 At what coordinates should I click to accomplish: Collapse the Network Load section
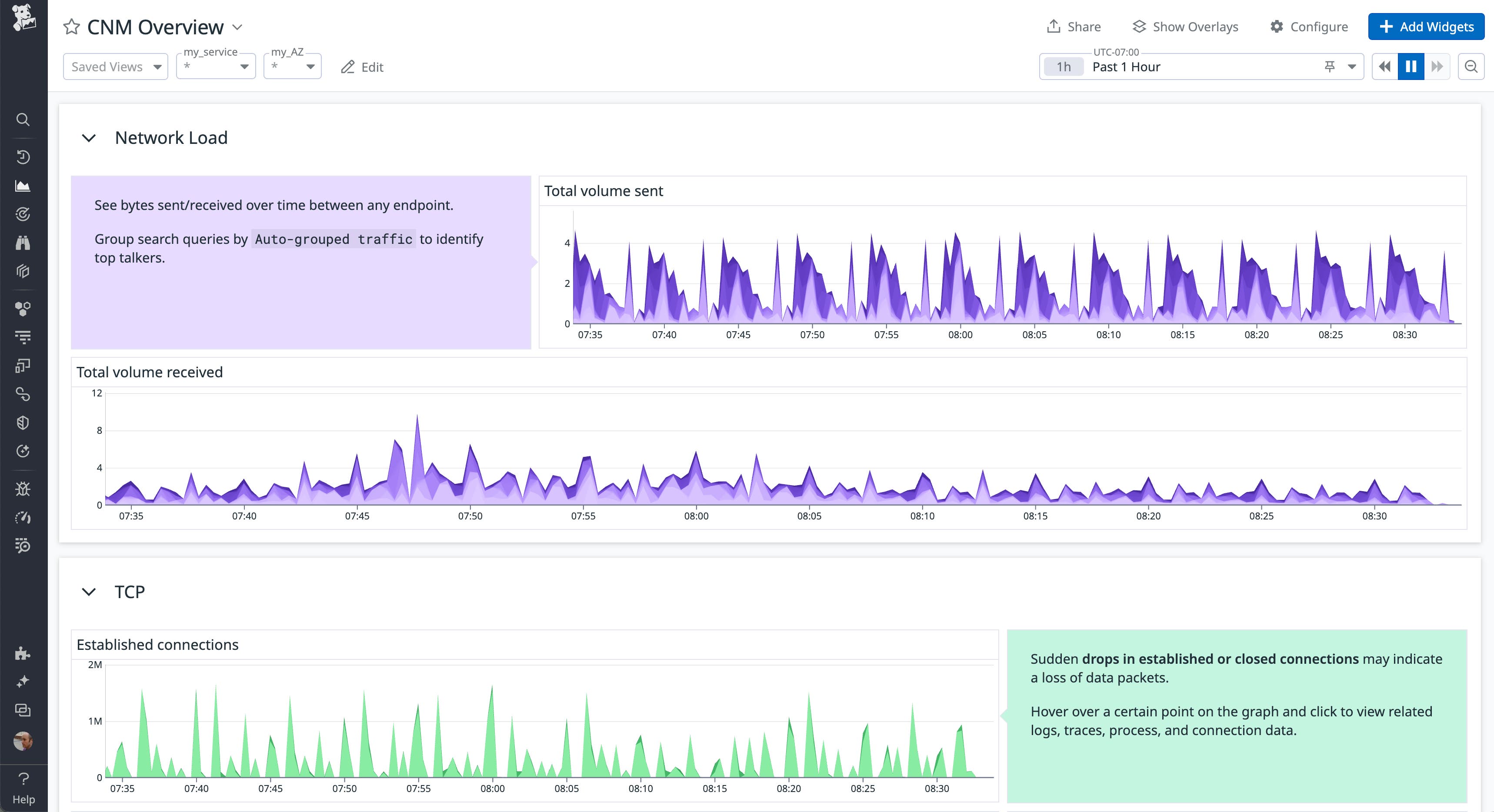(x=90, y=138)
